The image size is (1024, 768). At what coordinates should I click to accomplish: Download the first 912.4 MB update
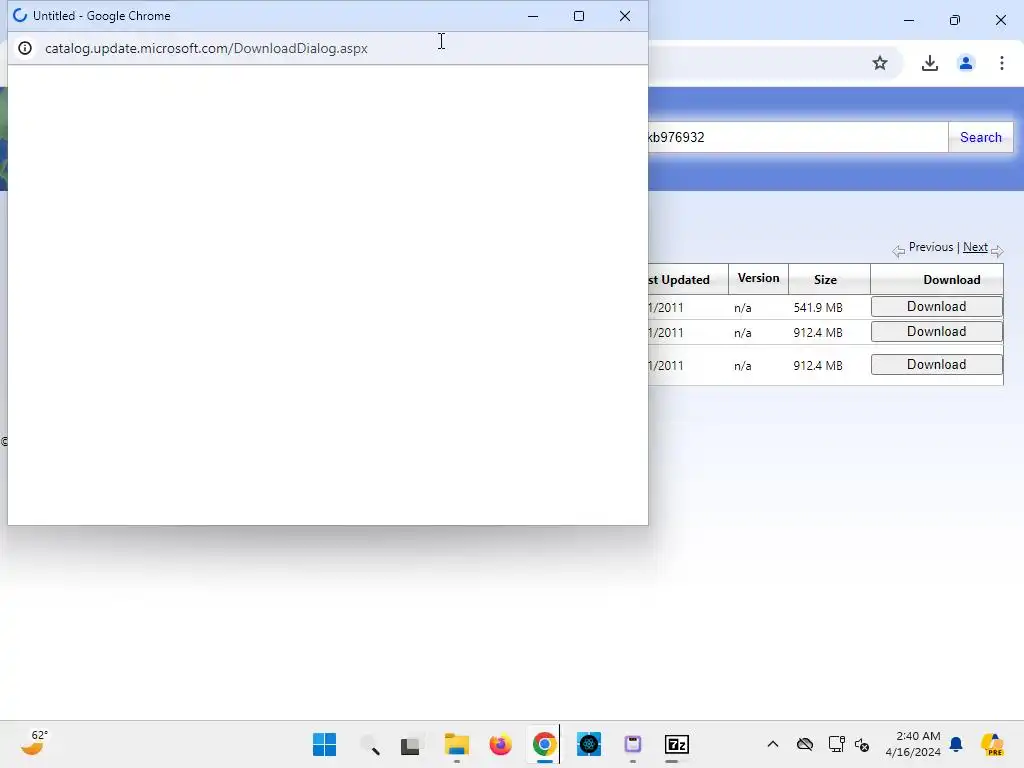[x=936, y=332]
